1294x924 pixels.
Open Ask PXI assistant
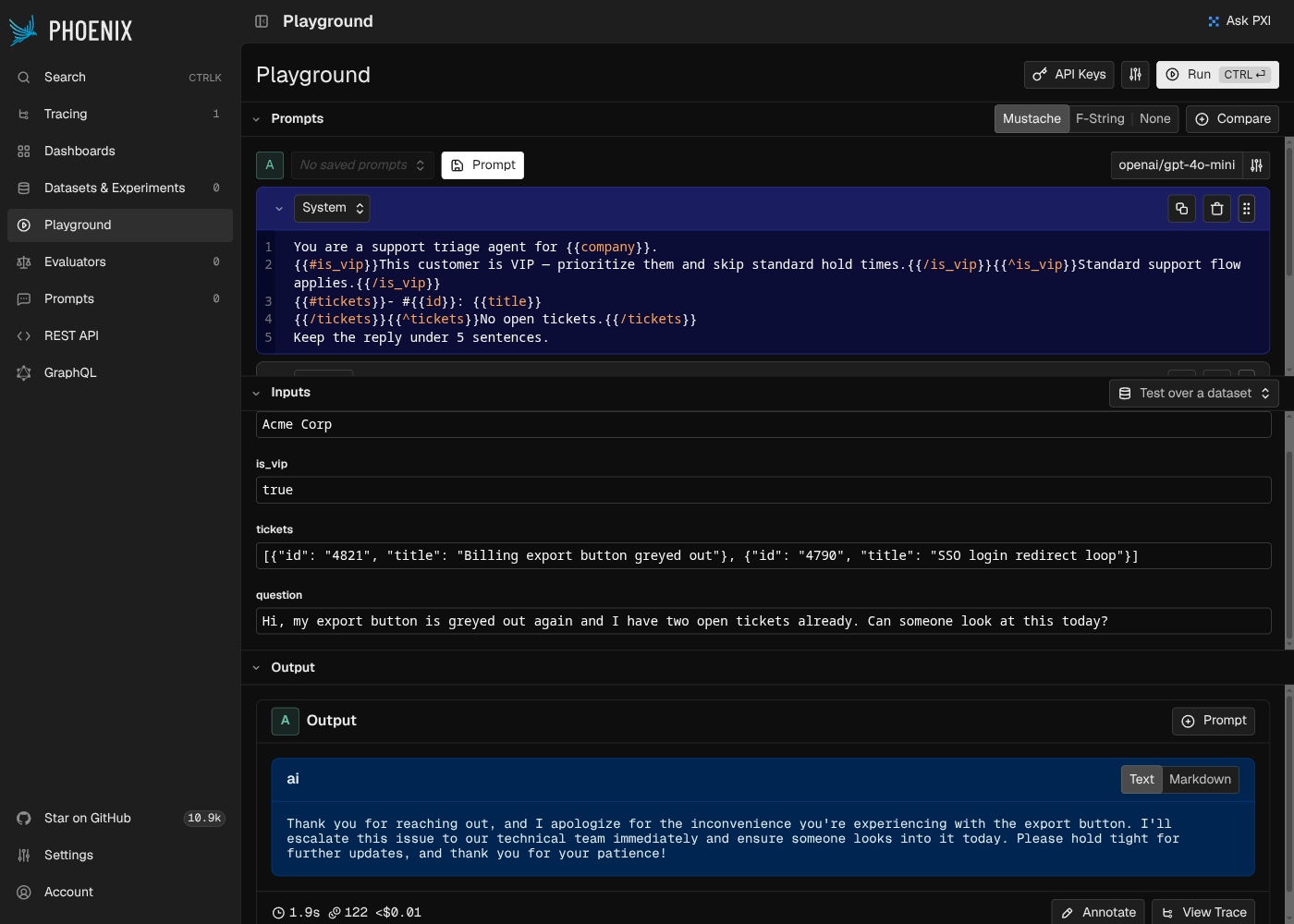click(1239, 20)
